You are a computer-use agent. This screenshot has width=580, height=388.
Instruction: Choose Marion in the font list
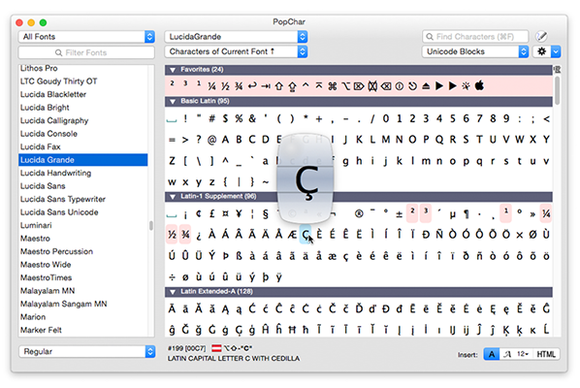tap(83, 317)
